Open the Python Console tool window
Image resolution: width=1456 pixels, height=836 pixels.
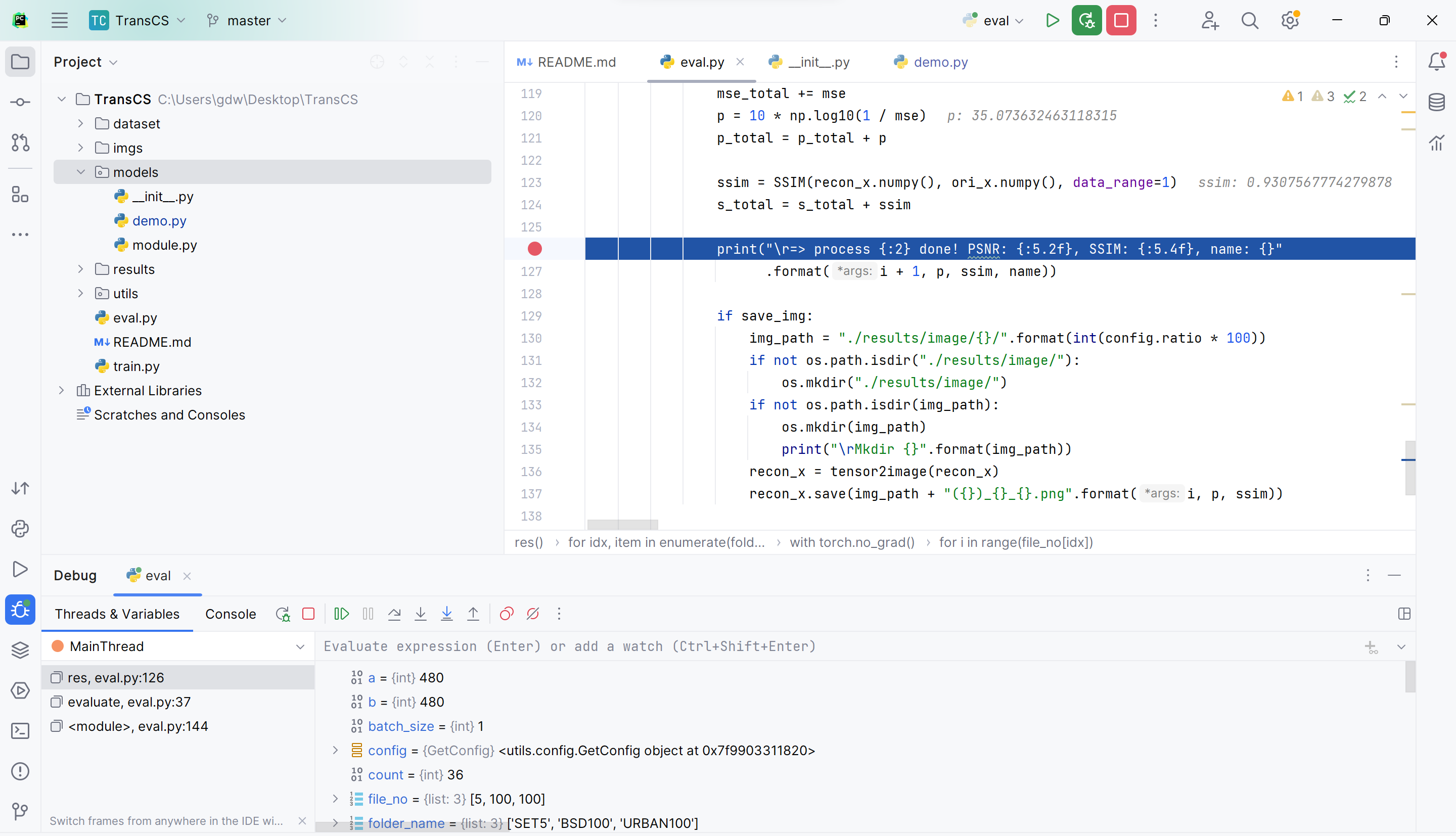[20, 529]
